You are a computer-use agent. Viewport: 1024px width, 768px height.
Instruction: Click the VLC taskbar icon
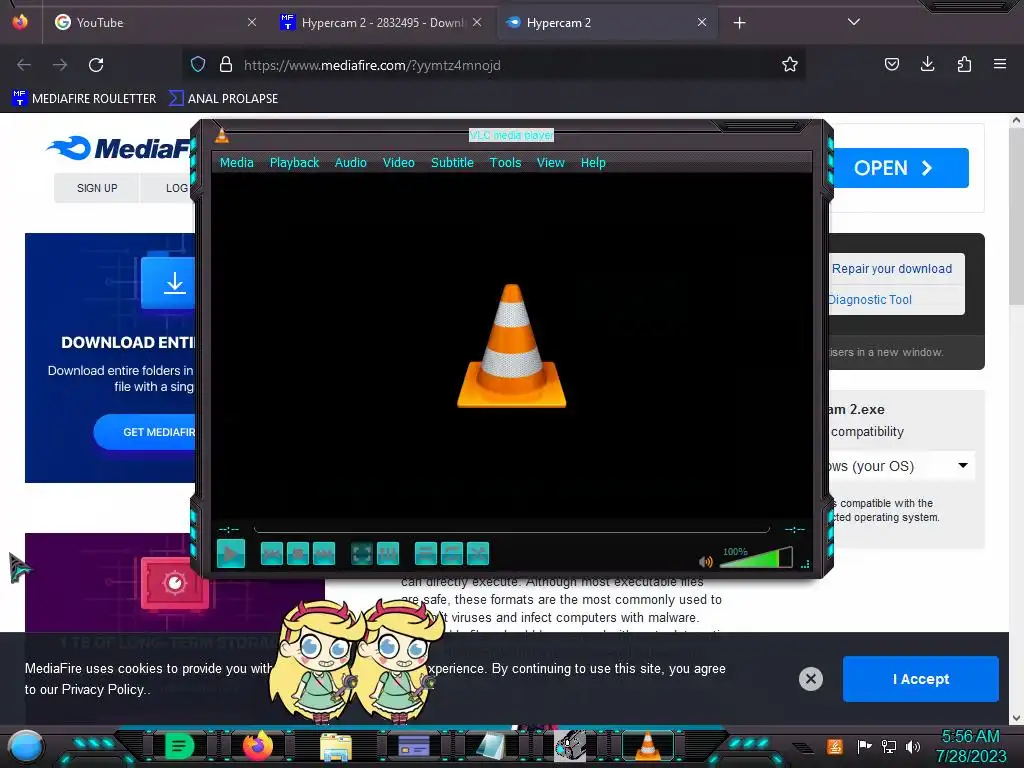(647, 746)
